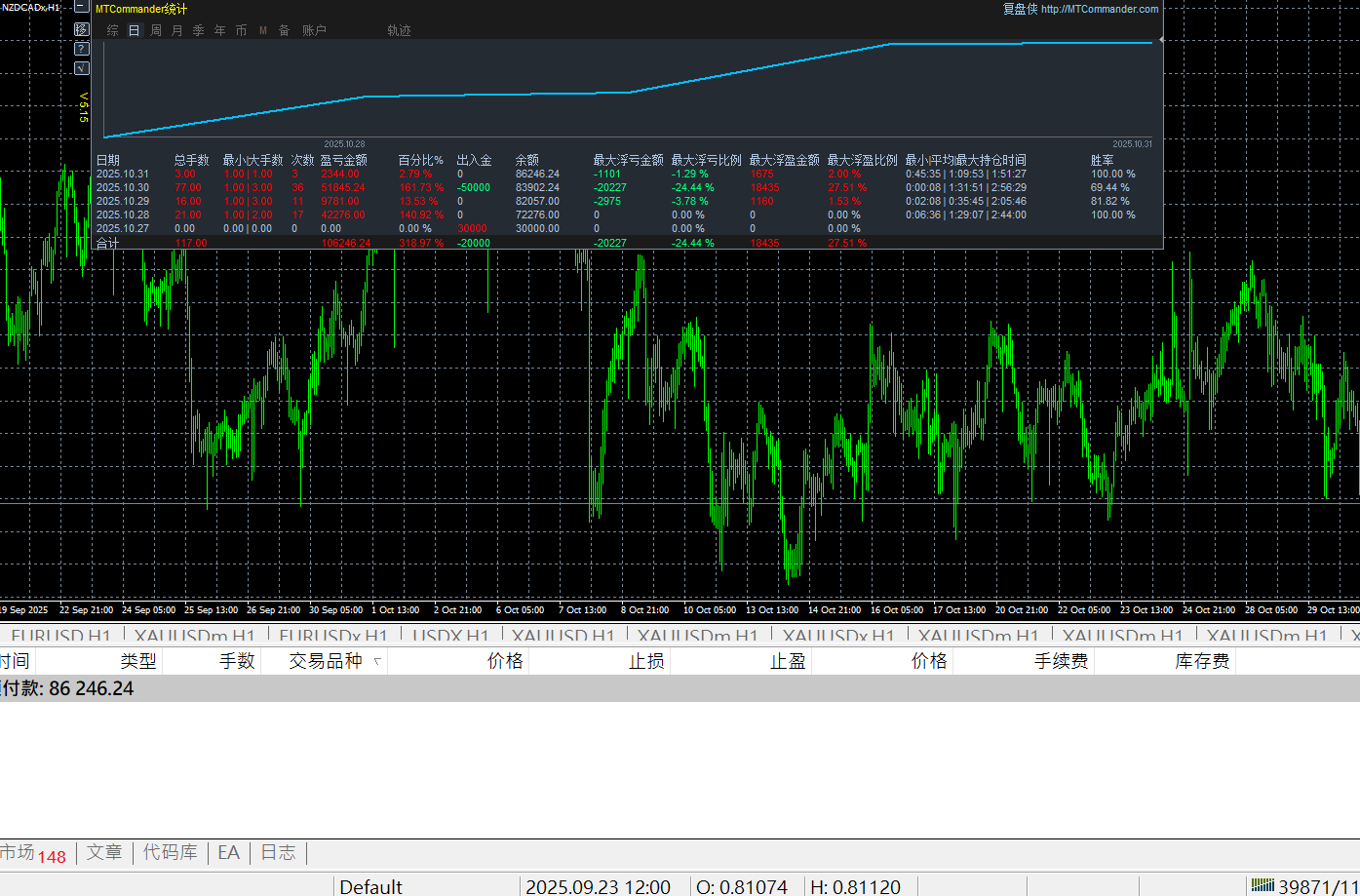Click the connection signal bars status icon
This screenshot has width=1360, height=896.
[x=1263, y=885]
